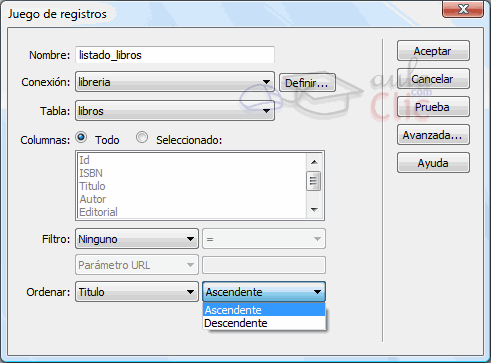Open the Filtro dropdown showing Ninguno
The image size is (491, 363).
(137, 239)
